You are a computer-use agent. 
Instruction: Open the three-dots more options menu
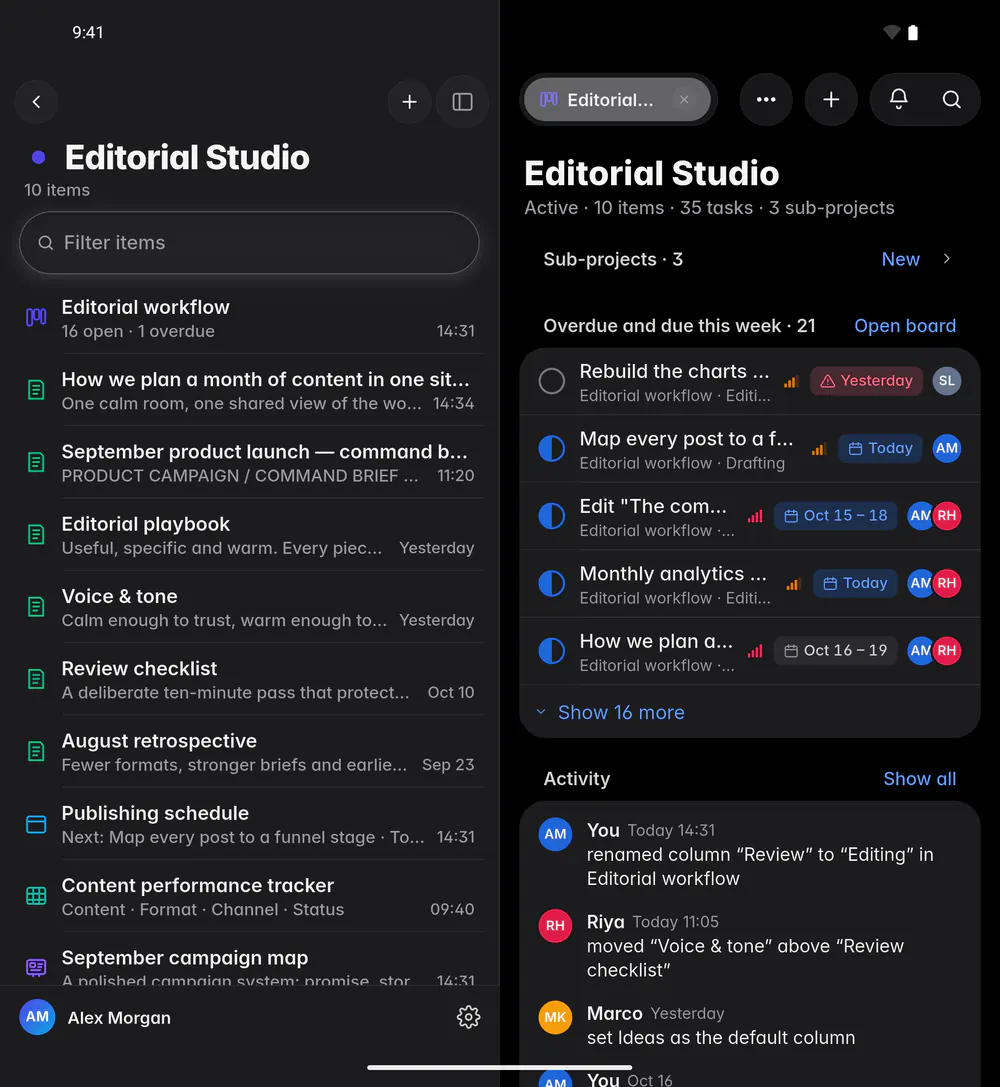[766, 100]
